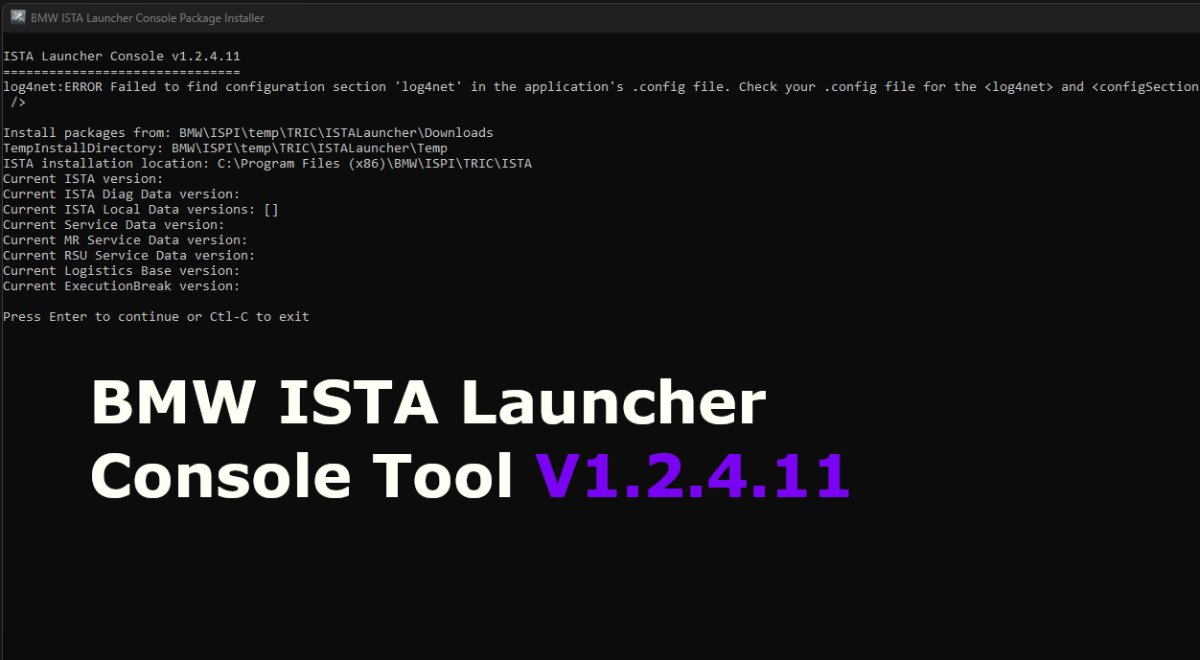The height and width of the screenshot is (660, 1200).
Task: Click the 'Current ISTA version:' line
Action: point(83,179)
